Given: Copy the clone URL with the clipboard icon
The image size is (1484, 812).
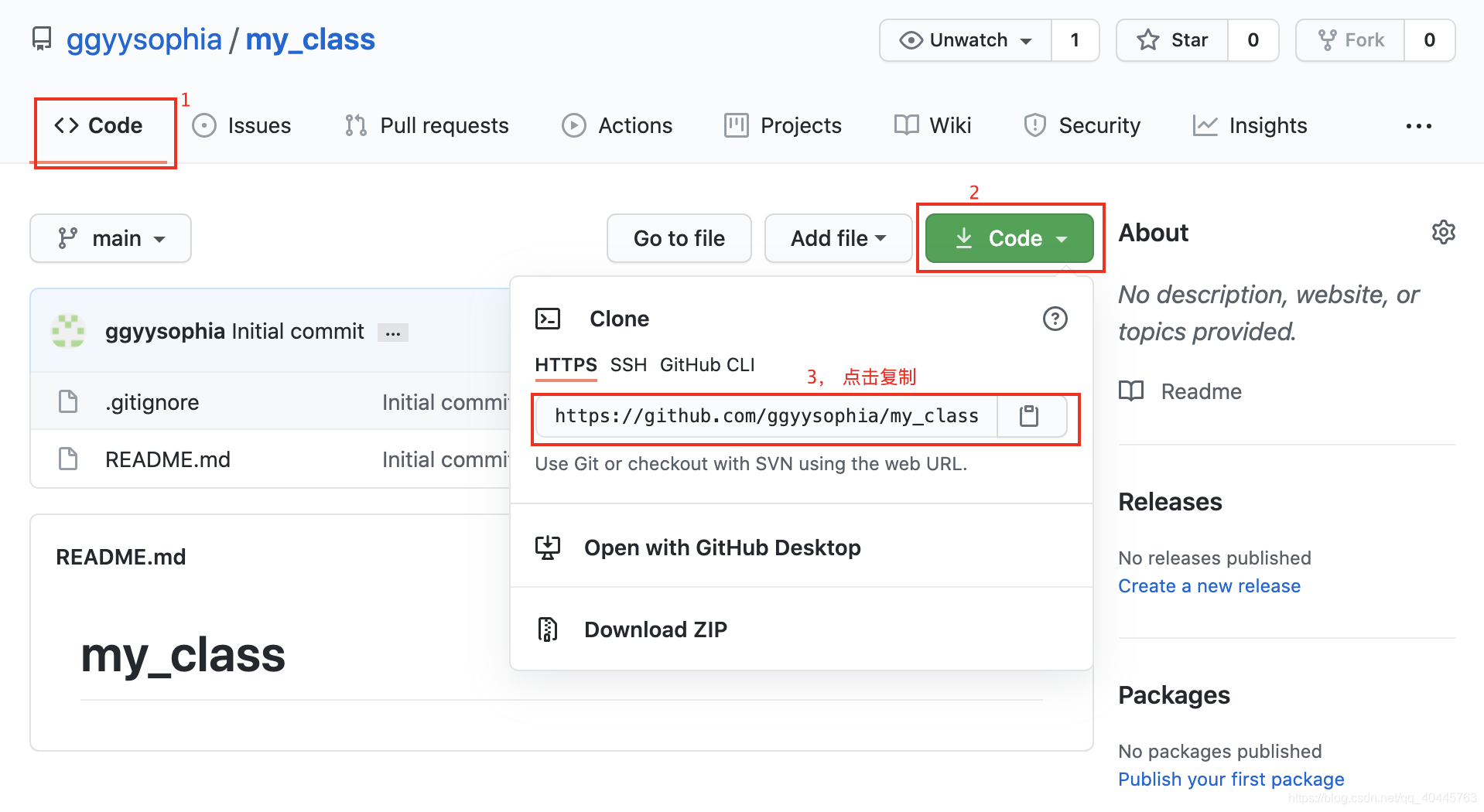Looking at the screenshot, I should 1029,416.
